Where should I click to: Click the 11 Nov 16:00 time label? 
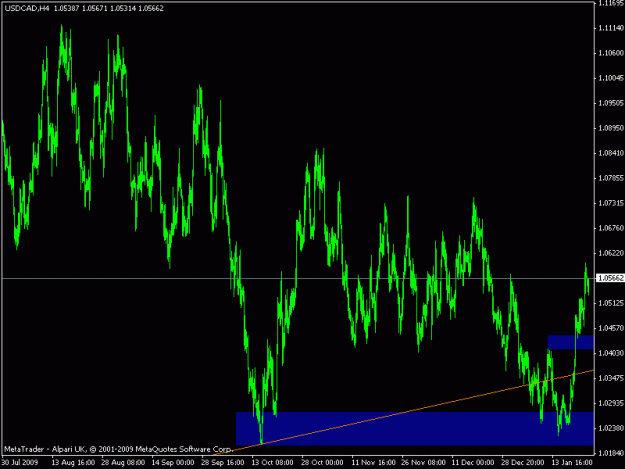[373, 463]
